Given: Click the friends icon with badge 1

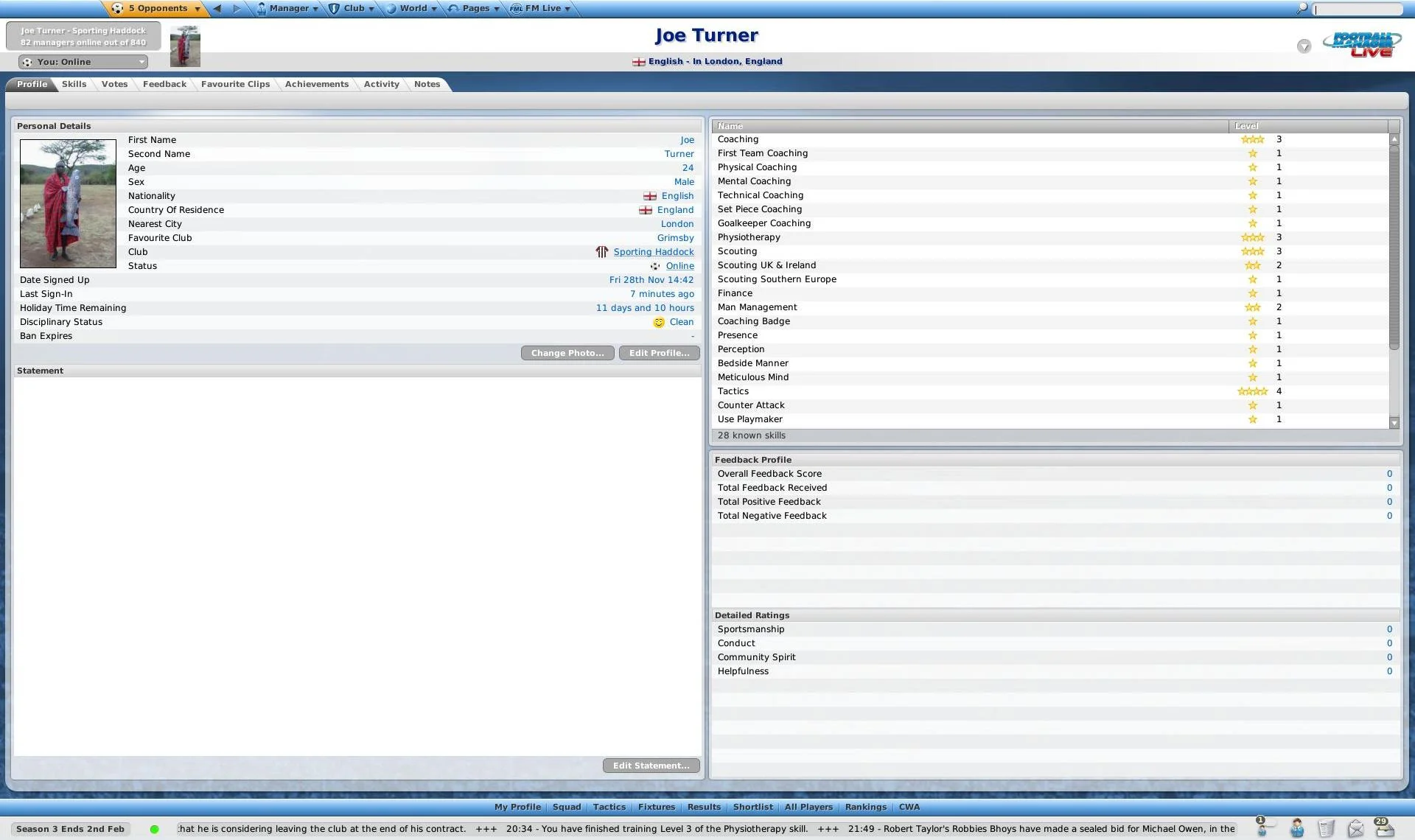Looking at the screenshot, I should pyautogui.click(x=1262, y=830).
